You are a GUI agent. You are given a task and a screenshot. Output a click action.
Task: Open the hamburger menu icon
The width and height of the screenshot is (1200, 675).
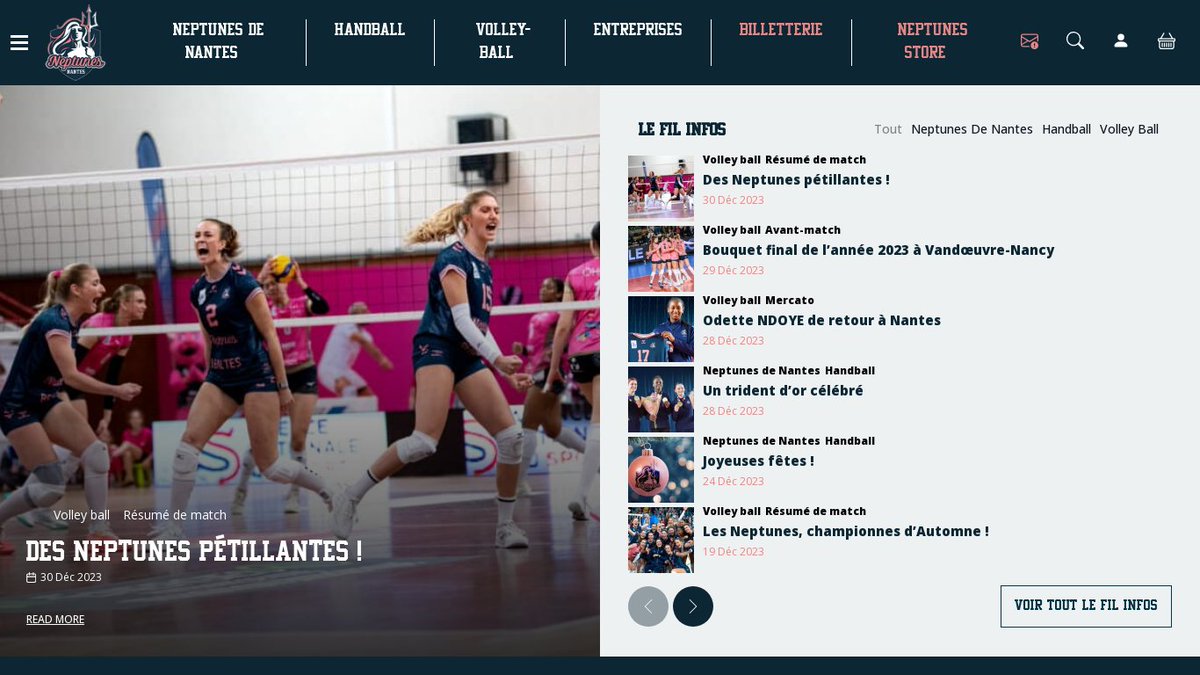[19, 42]
